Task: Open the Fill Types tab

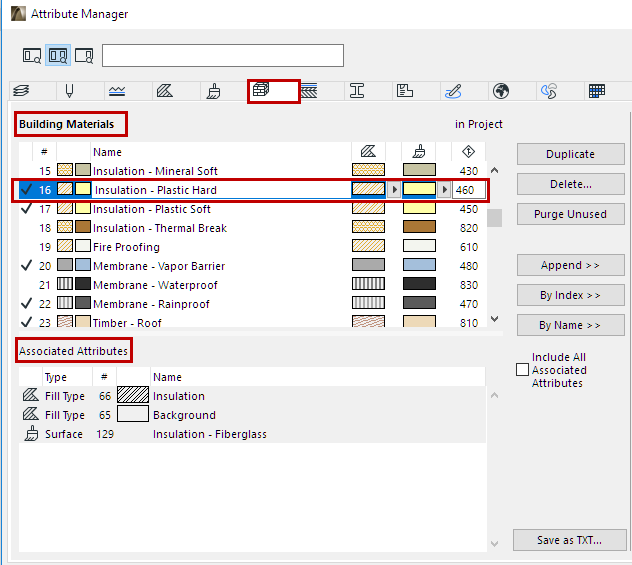Action: click(x=165, y=91)
